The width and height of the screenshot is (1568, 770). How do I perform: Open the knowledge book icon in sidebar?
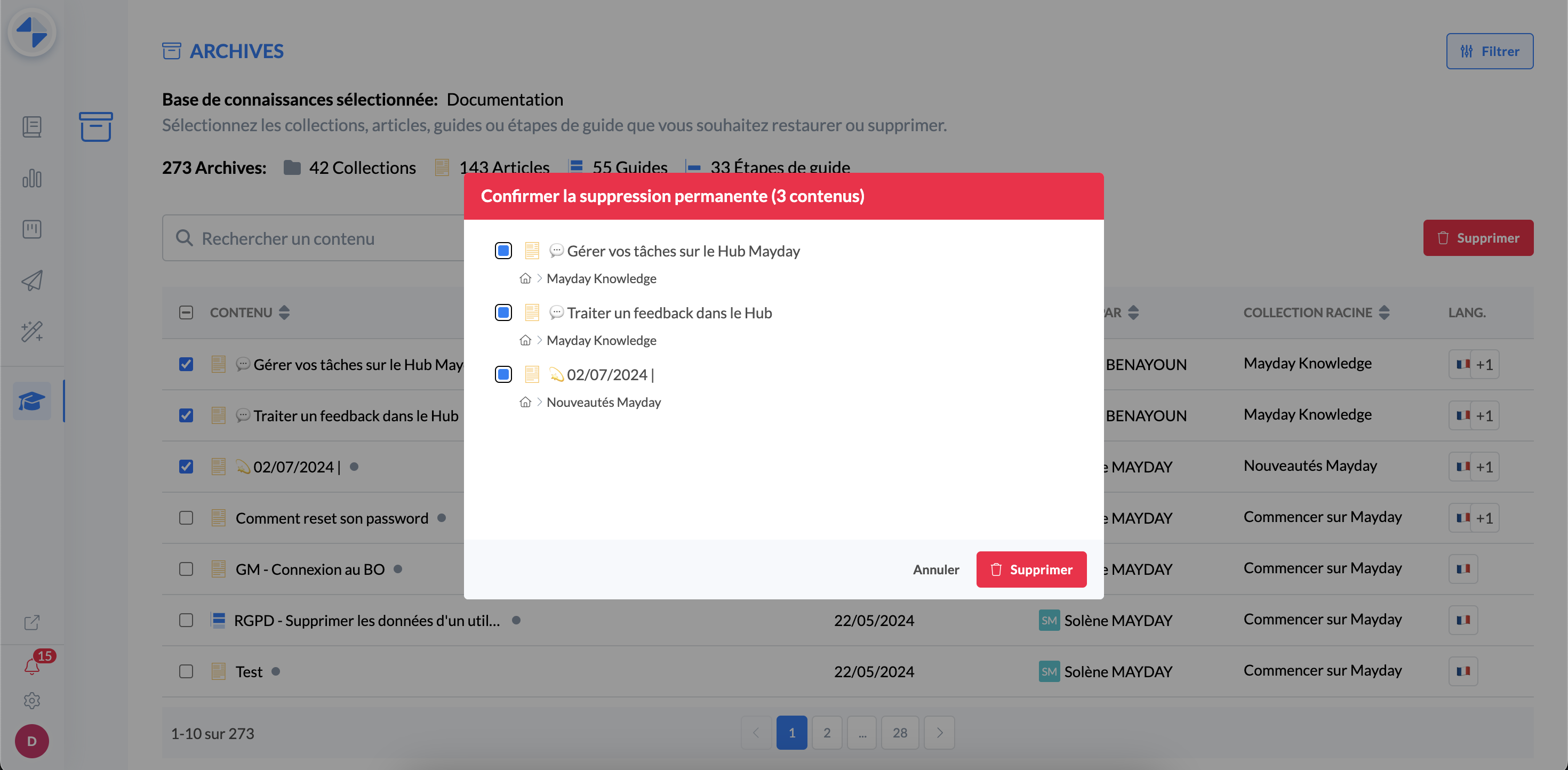tap(32, 126)
